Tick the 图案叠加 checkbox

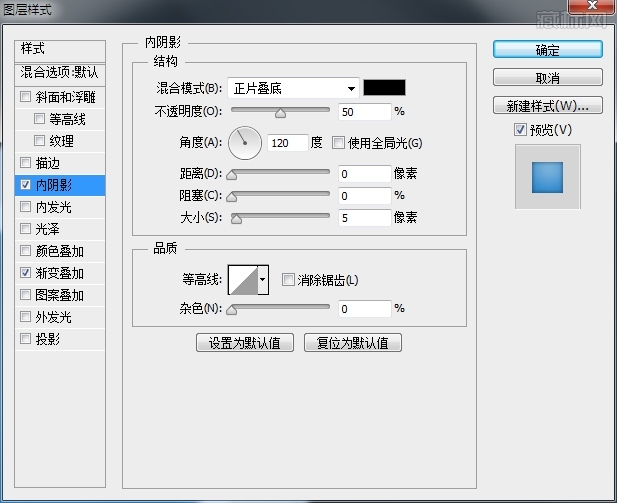[26, 294]
